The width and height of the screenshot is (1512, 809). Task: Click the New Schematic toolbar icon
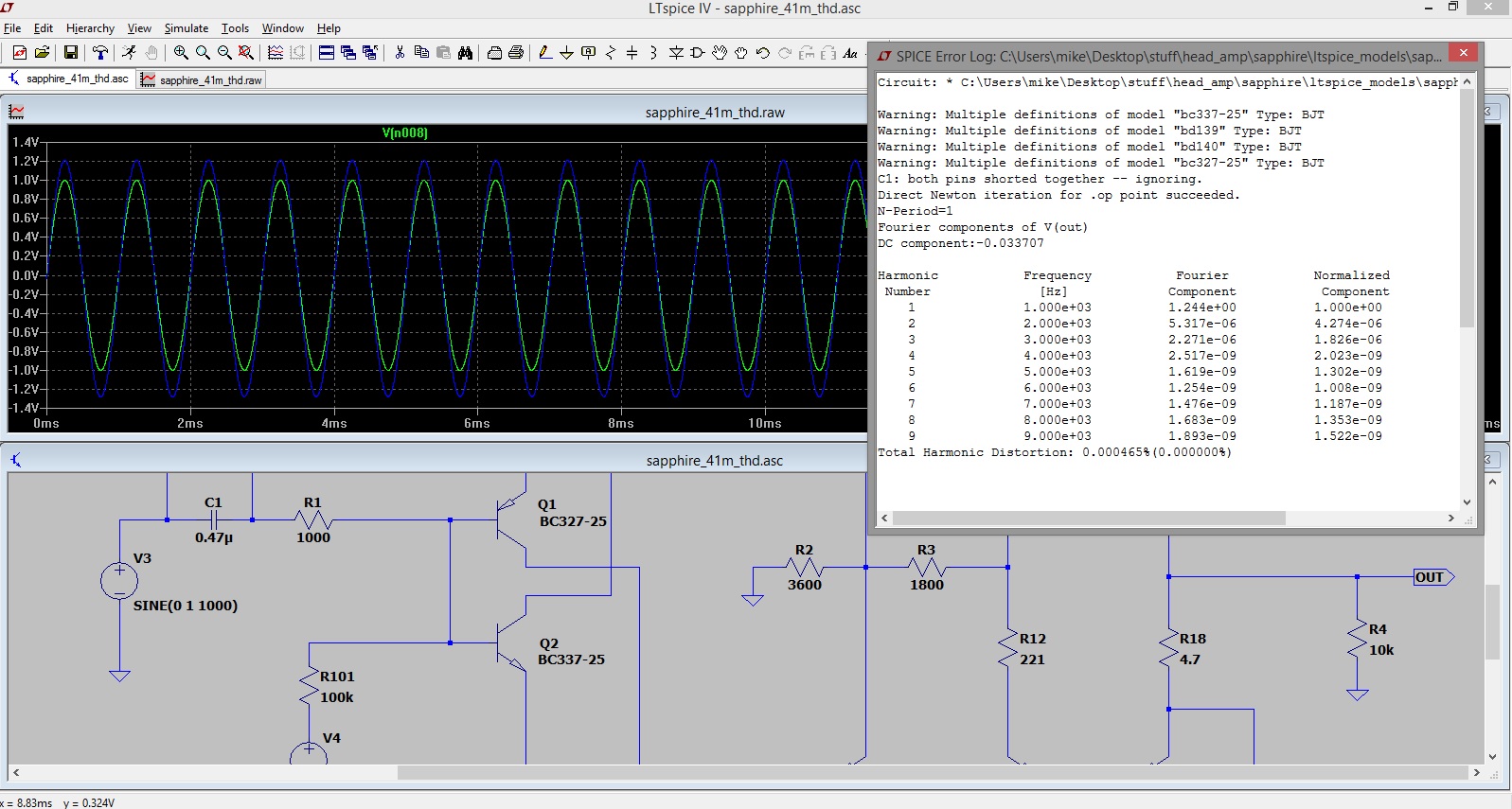(x=19, y=53)
